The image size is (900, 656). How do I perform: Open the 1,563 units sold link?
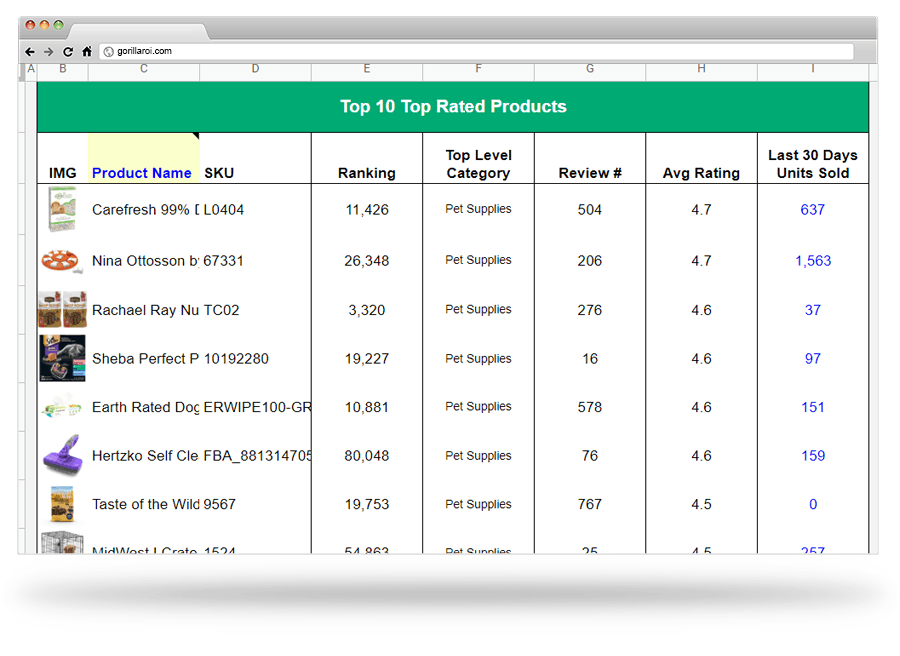[812, 261]
